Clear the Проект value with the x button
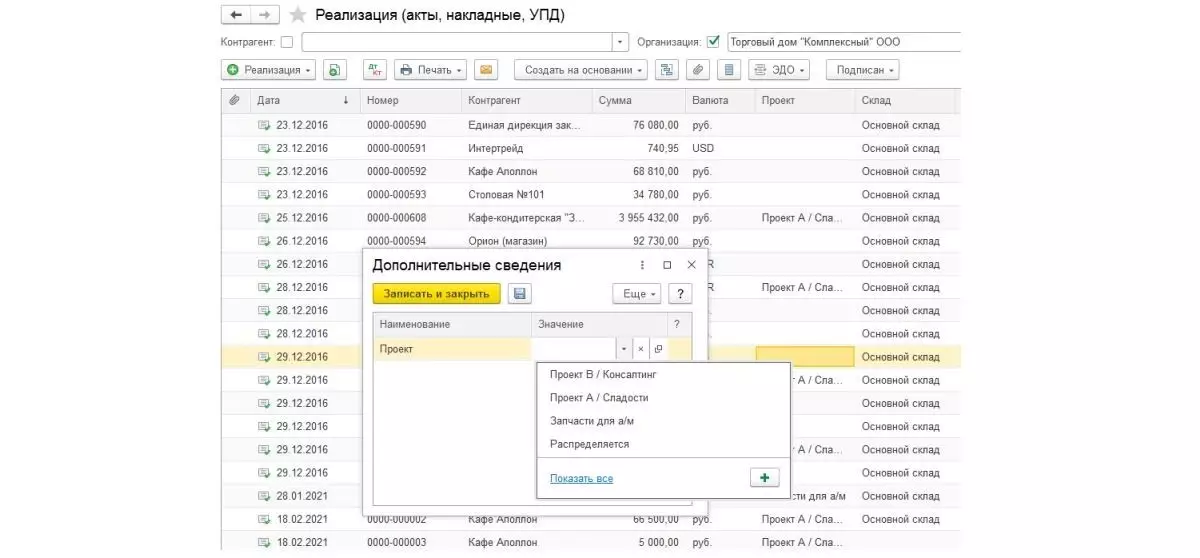 point(641,349)
